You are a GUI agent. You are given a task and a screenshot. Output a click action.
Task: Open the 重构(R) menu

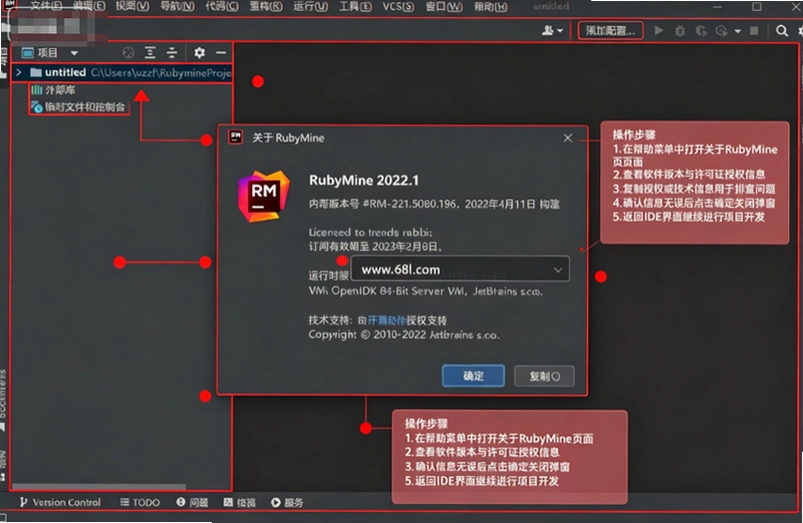266,6
